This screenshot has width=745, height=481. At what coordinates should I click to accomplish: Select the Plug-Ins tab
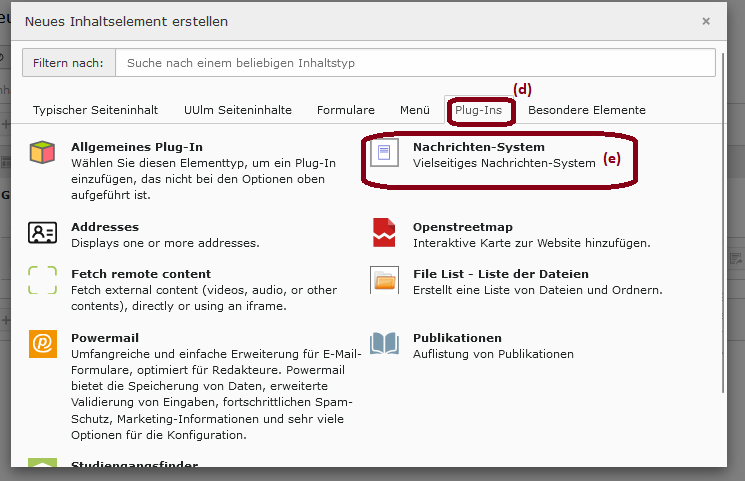tap(478, 110)
